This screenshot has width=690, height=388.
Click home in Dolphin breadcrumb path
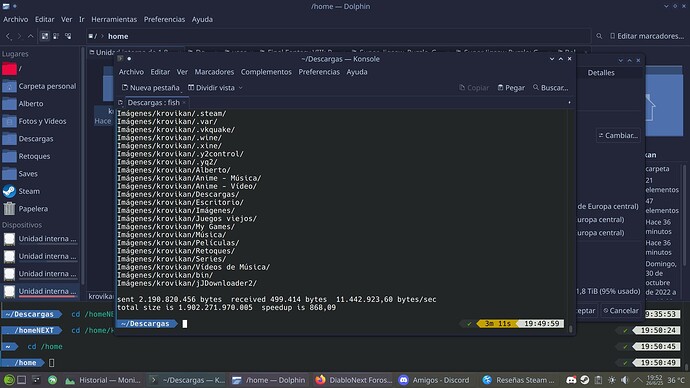118,37
